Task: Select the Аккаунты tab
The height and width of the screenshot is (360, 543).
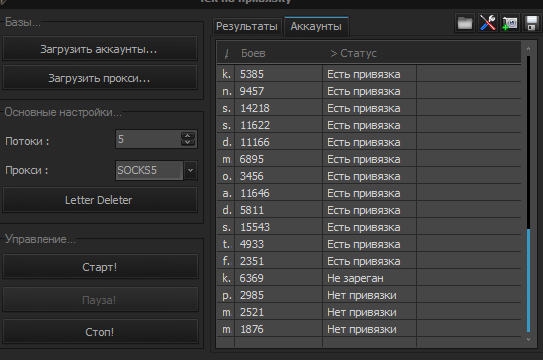Action: pyautogui.click(x=316, y=27)
